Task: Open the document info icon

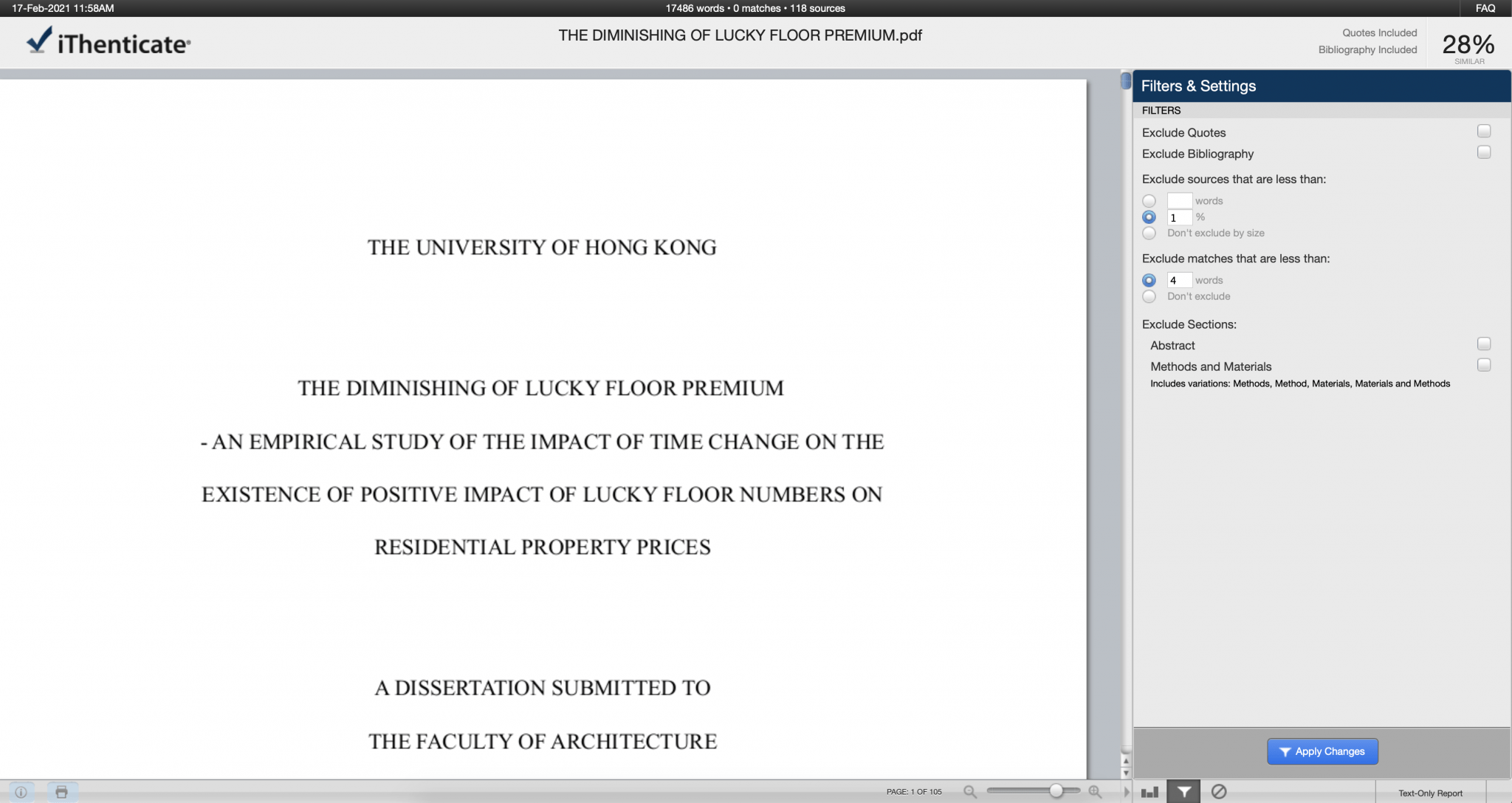Action: (21, 792)
